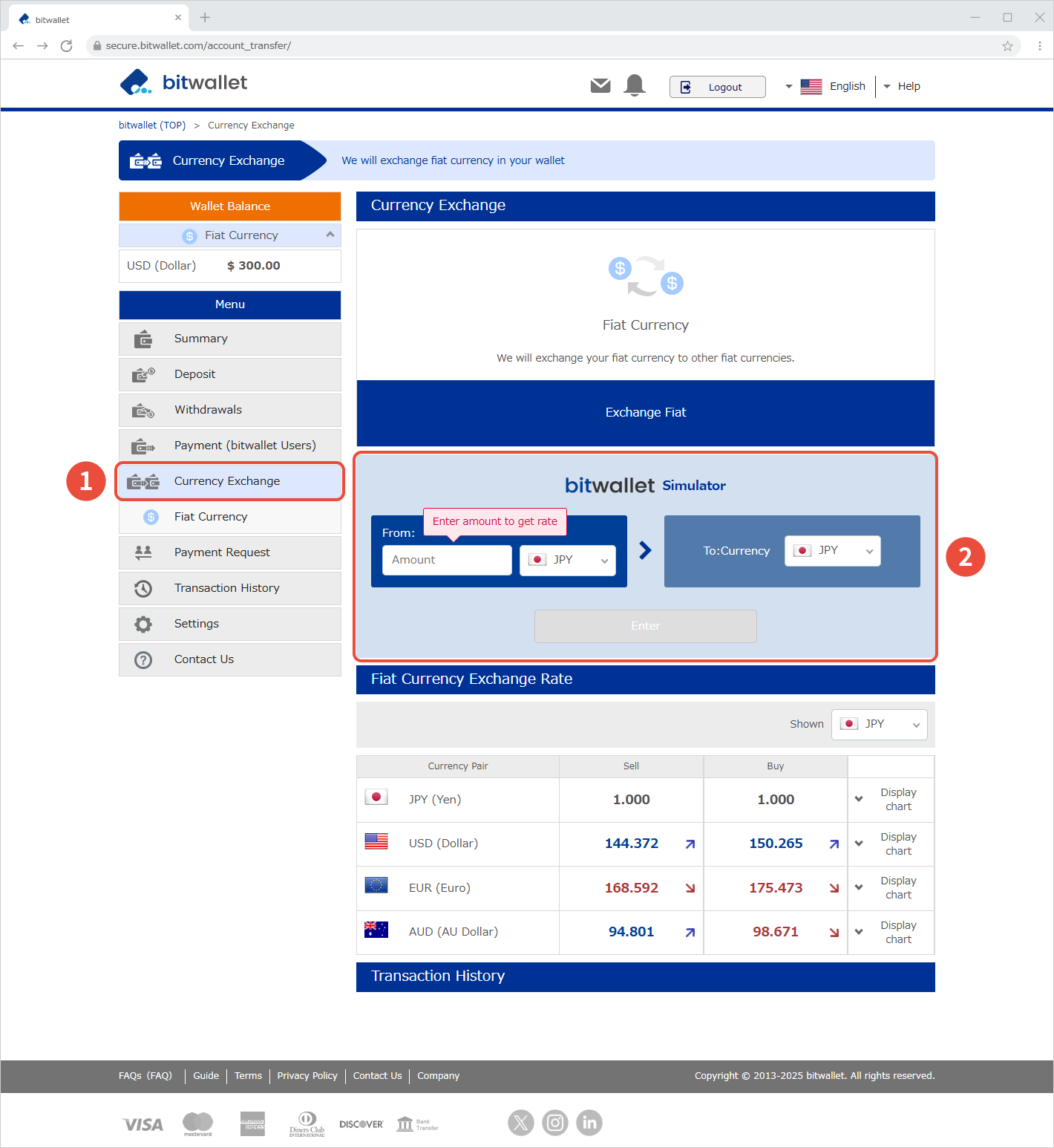Click the bitwallet logo in header

[183, 82]
